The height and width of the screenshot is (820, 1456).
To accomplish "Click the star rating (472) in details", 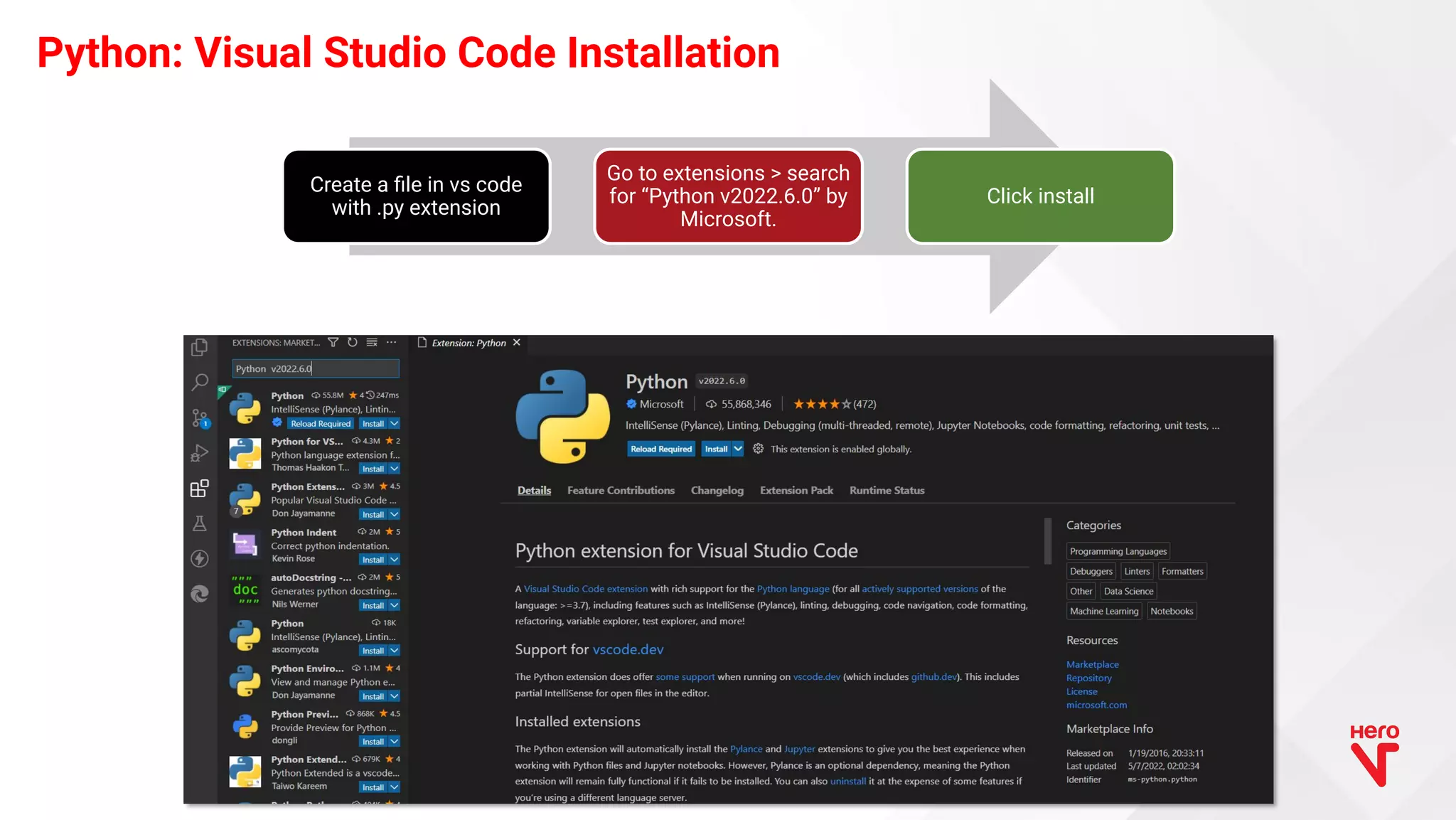I will pyautogui.click(x=835, y=404).
